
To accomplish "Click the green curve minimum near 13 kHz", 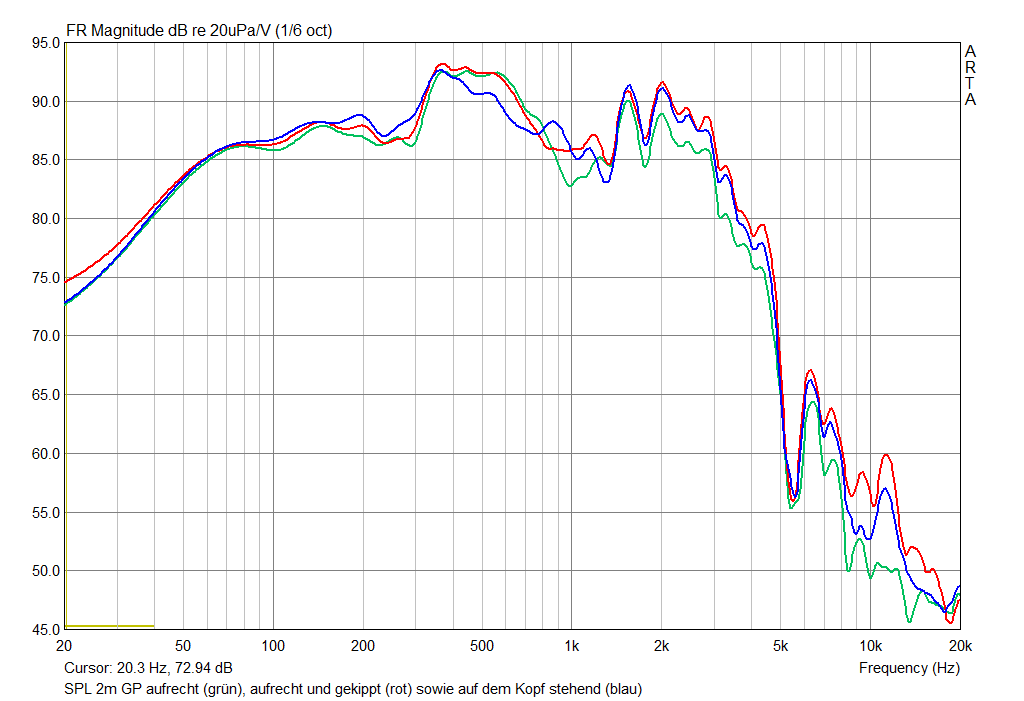I will (909, 622).
